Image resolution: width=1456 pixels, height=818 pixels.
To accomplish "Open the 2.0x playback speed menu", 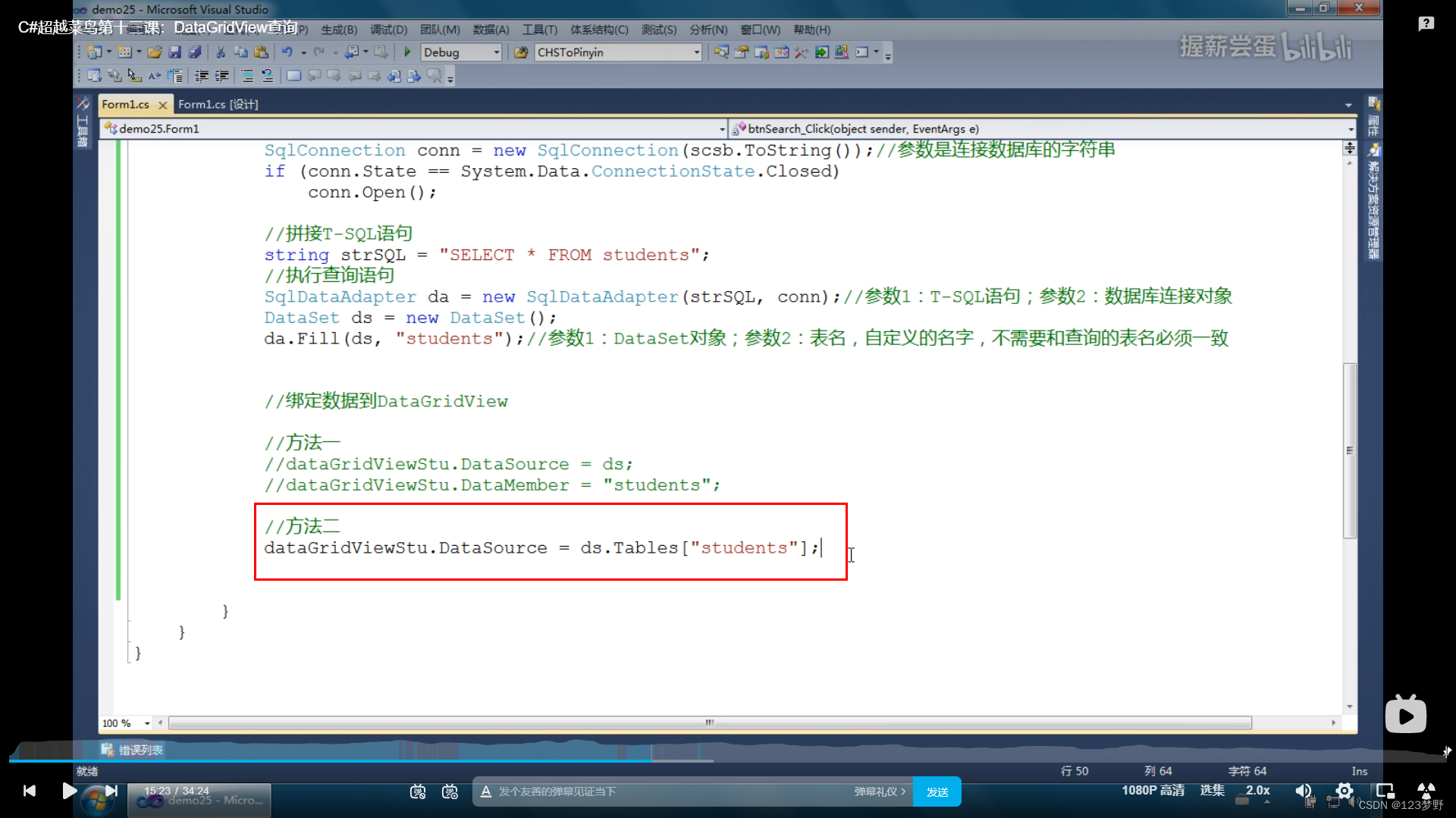I will coord(1258,790).
